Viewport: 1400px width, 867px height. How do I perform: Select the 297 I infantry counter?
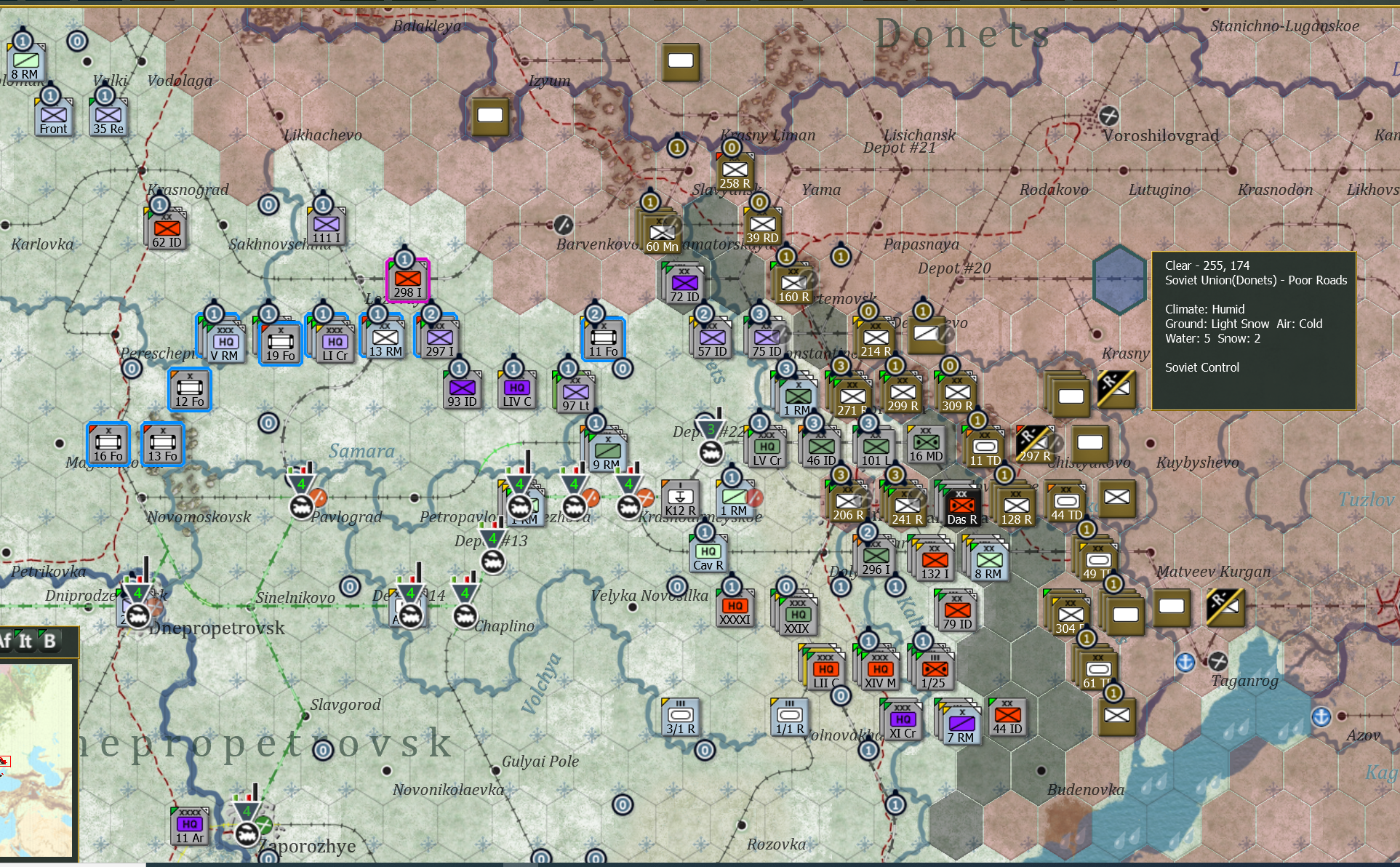click(439, 340)
